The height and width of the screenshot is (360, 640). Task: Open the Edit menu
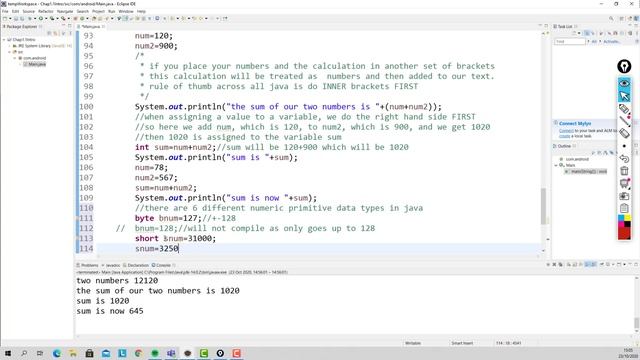tap(16, 11)
